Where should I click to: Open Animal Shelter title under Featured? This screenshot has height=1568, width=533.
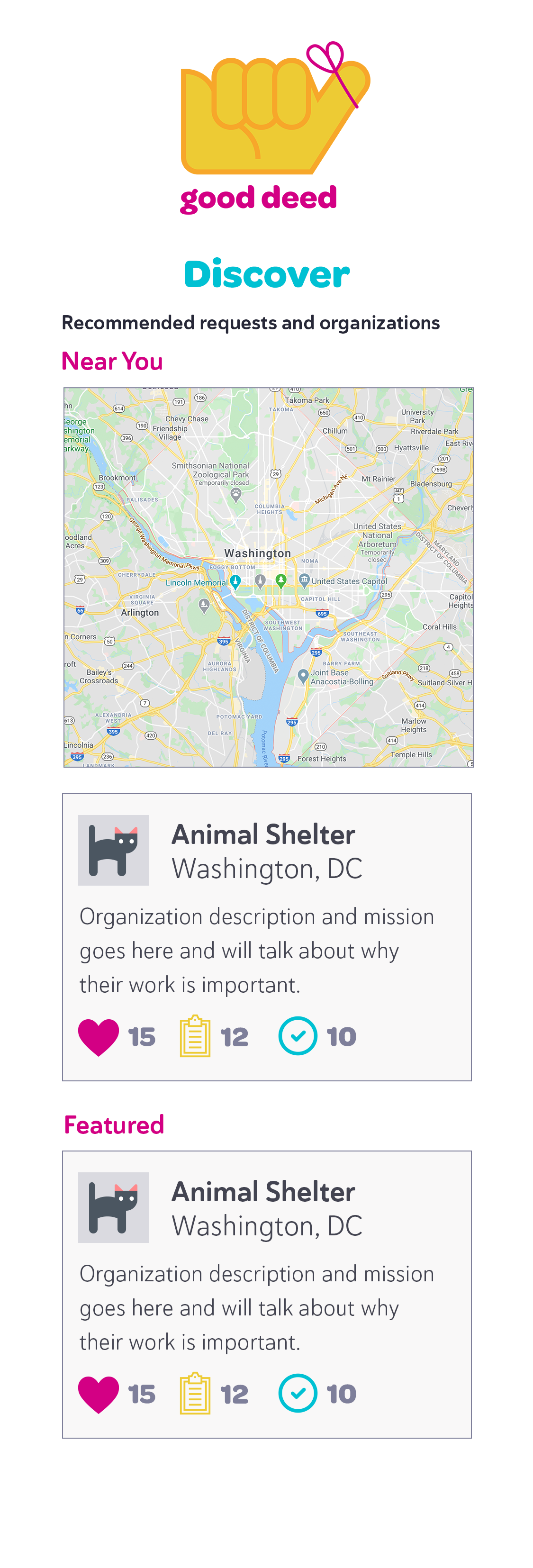[x=263, y=1192]
